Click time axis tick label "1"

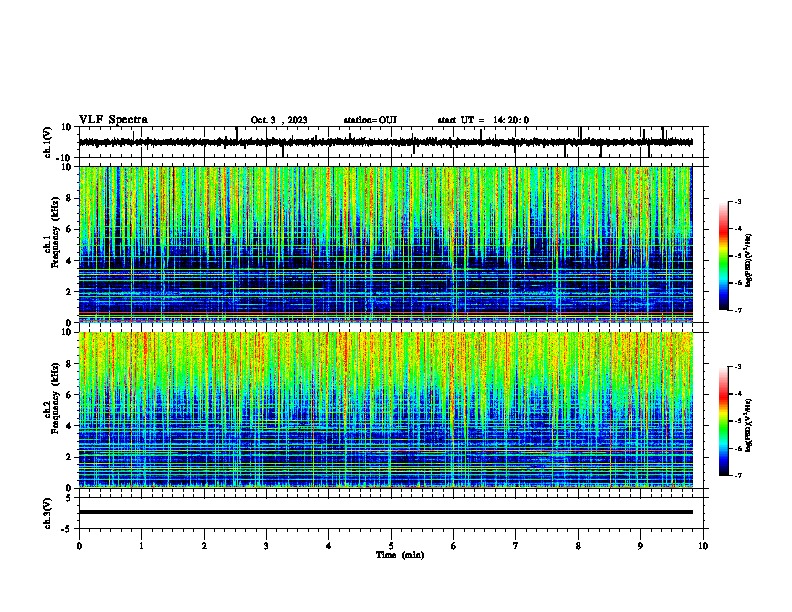(x=141, y=546)
